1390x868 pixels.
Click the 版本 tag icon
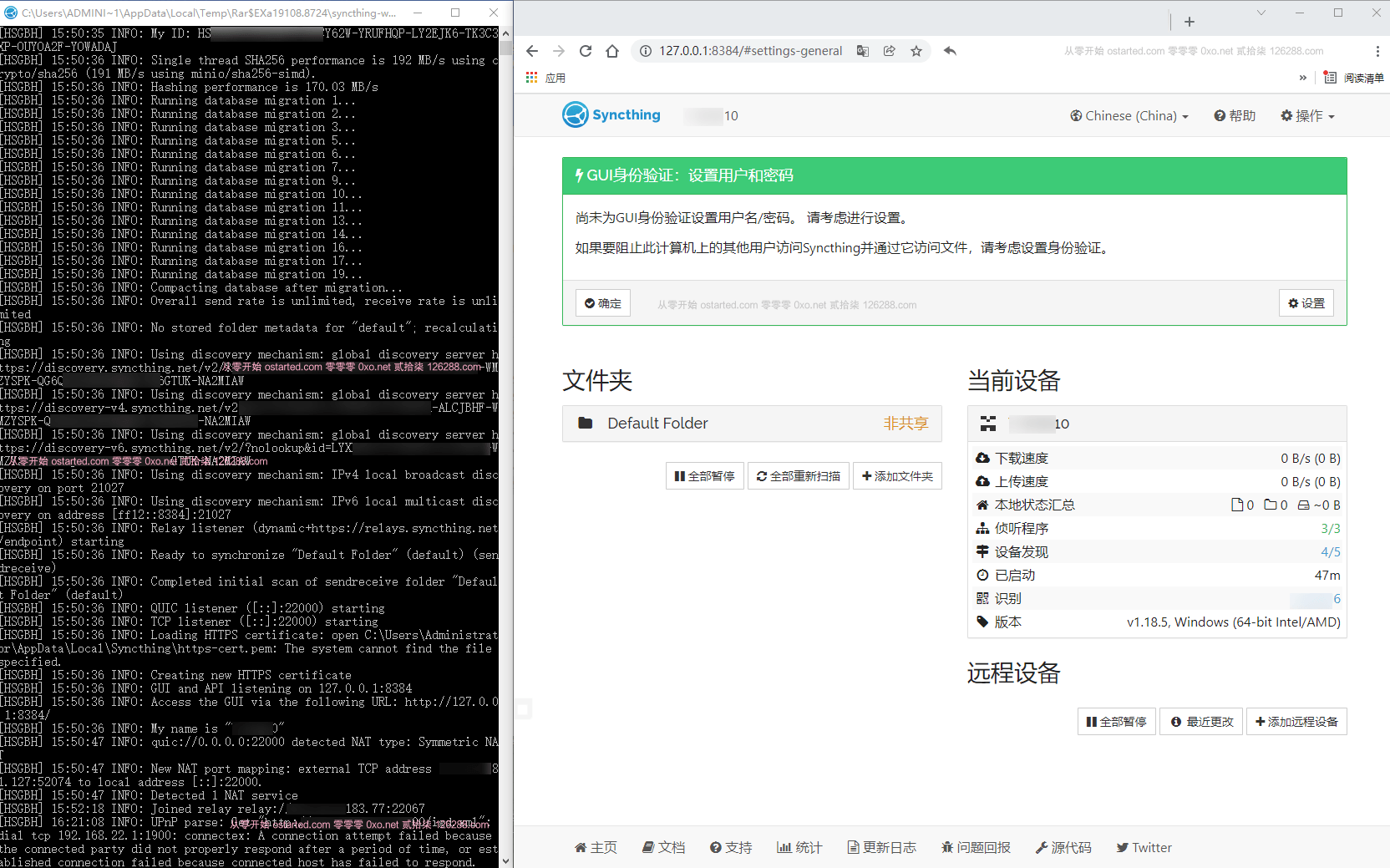tap(982, 622)
